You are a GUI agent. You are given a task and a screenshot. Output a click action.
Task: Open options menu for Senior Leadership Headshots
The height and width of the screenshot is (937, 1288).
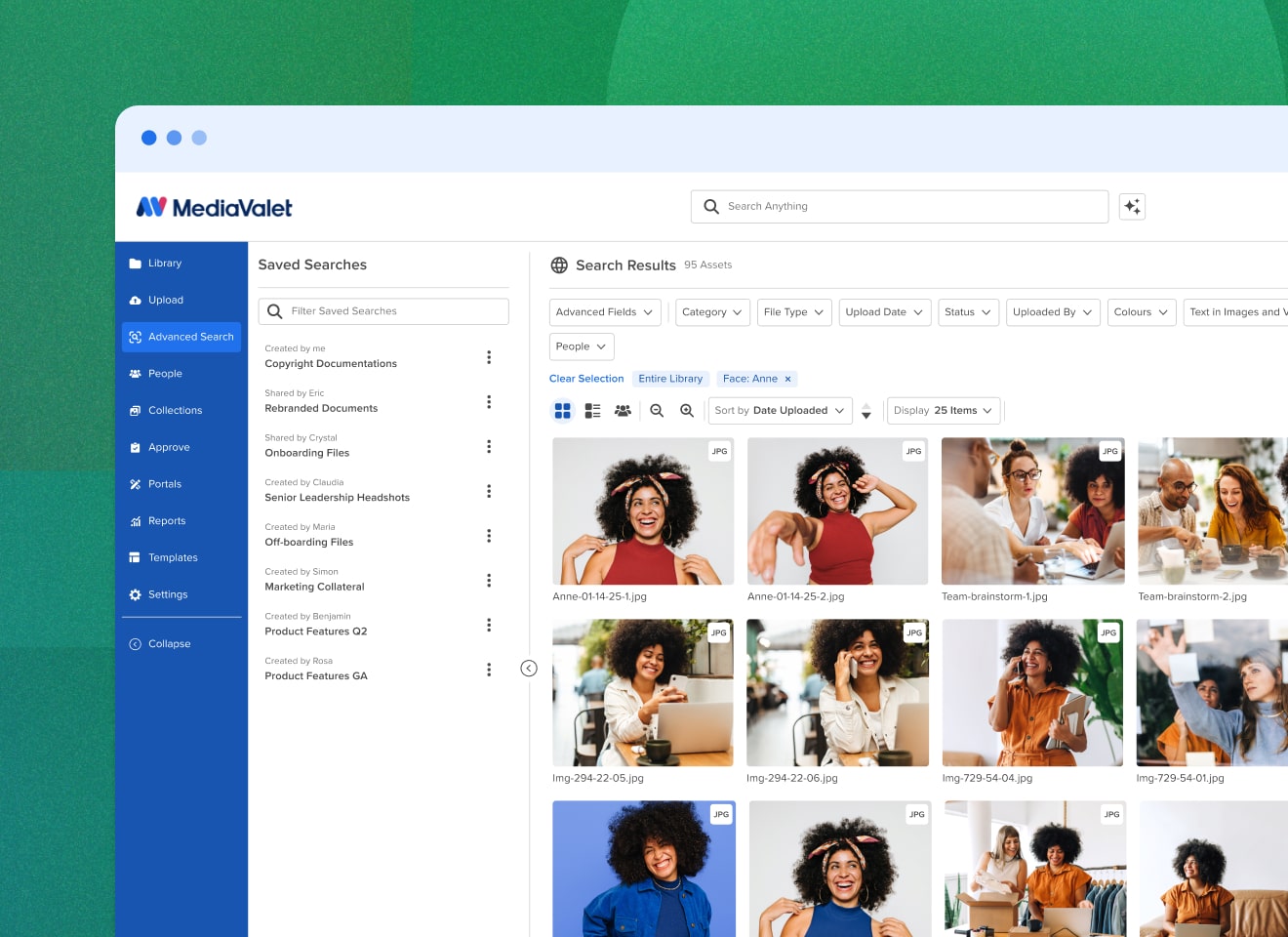[x=489, y=491]
